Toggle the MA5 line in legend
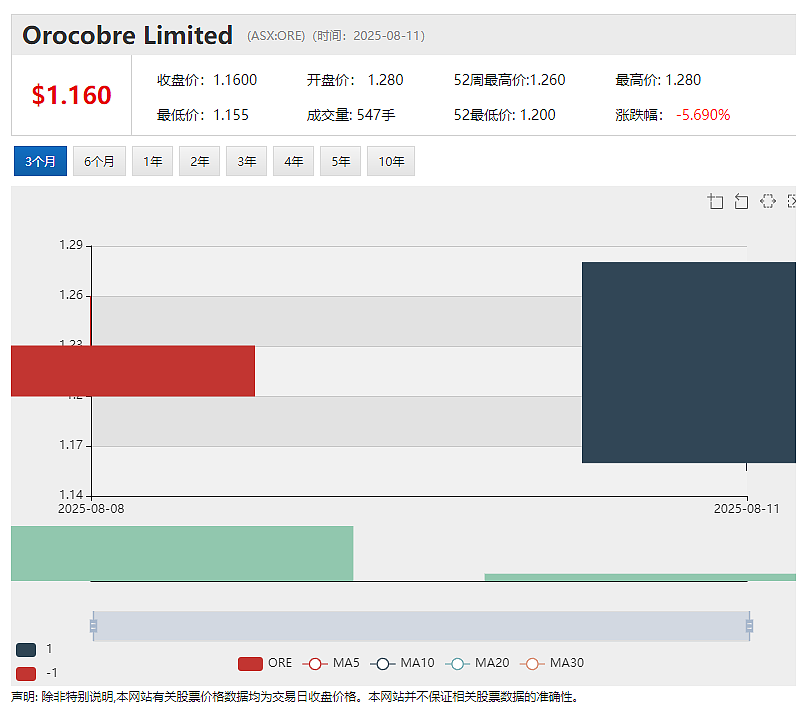 [331, 663]
